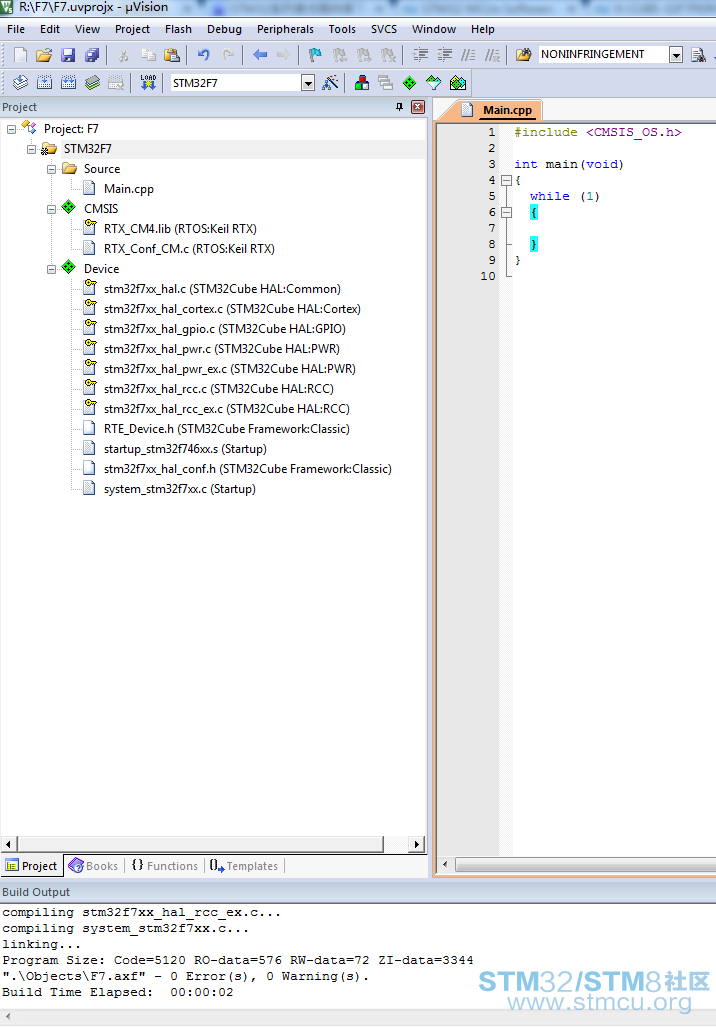Unindent selected lines with unindent icon
716x1027 pixels.
pyautogui.click(x=444, y=55)
